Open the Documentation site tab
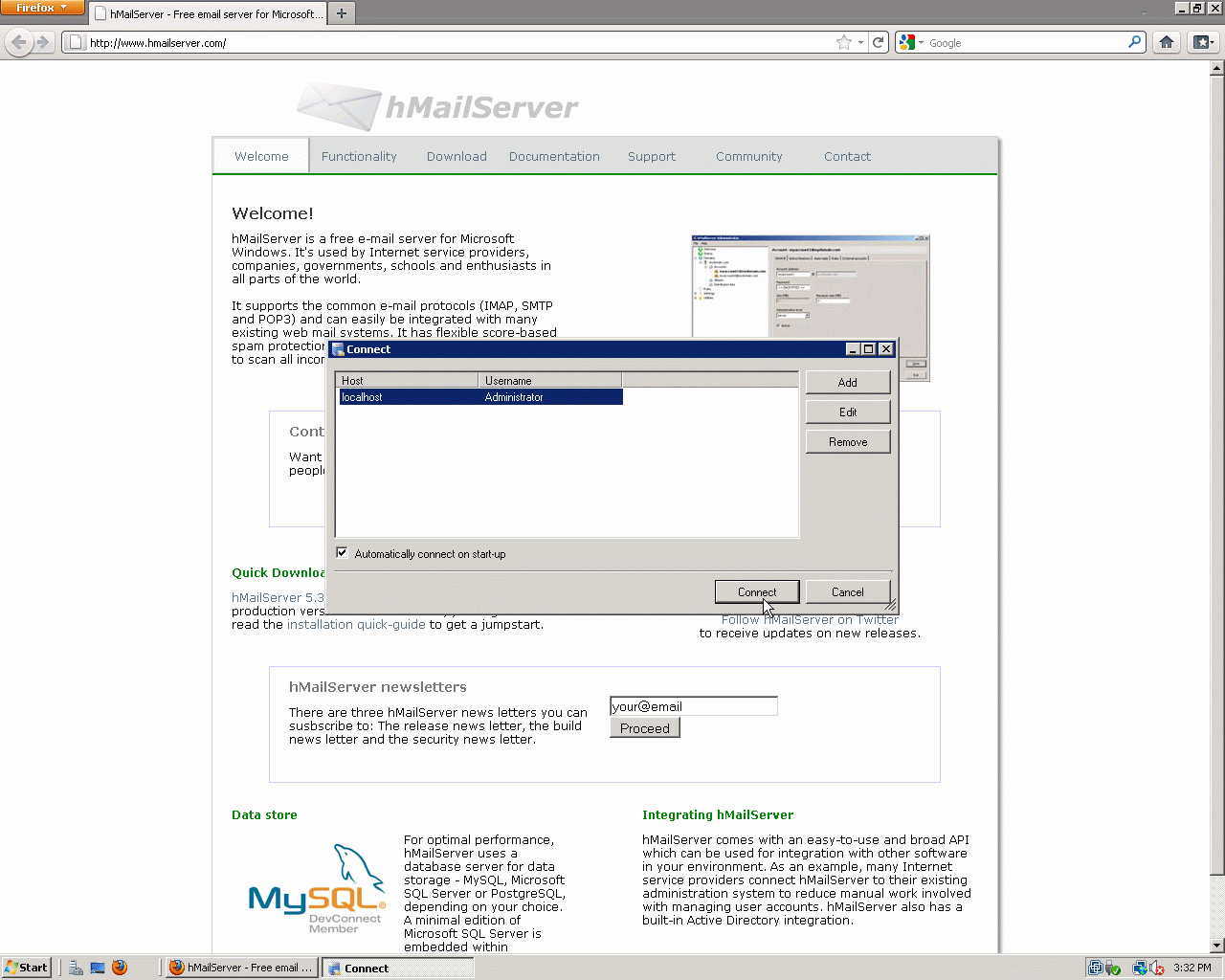 554,156
